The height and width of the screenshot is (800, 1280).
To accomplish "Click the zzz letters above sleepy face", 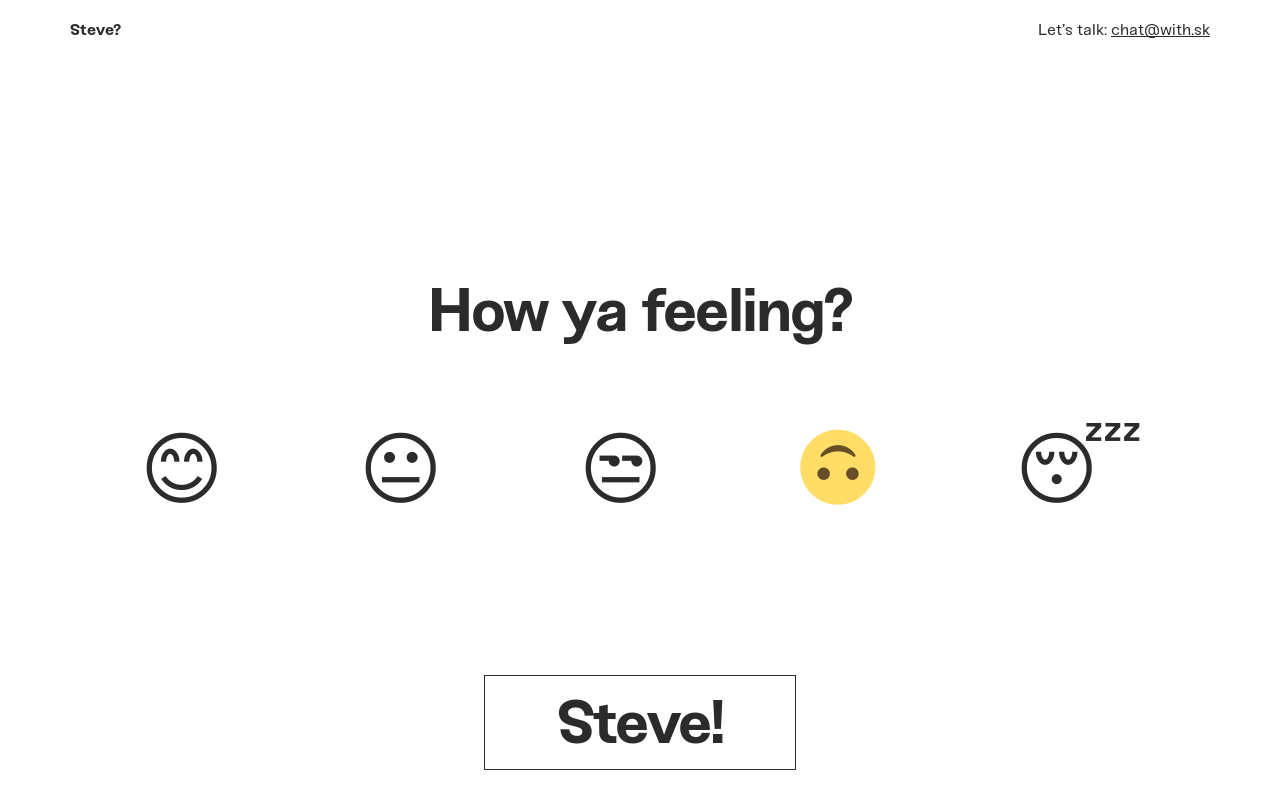I will pos(1112,432).
